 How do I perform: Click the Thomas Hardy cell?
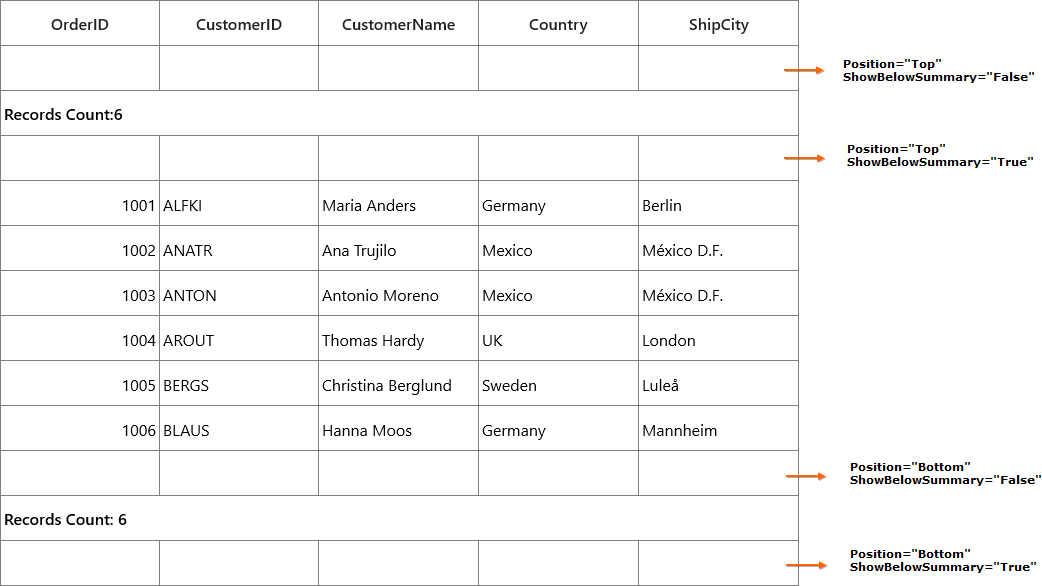pos(398,338)
